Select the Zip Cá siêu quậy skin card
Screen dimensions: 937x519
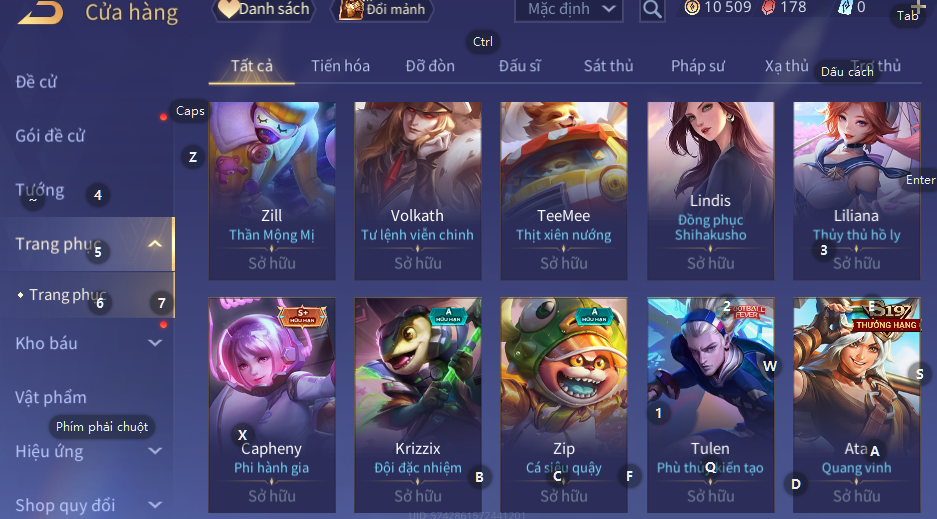click(x=564, y=405)
